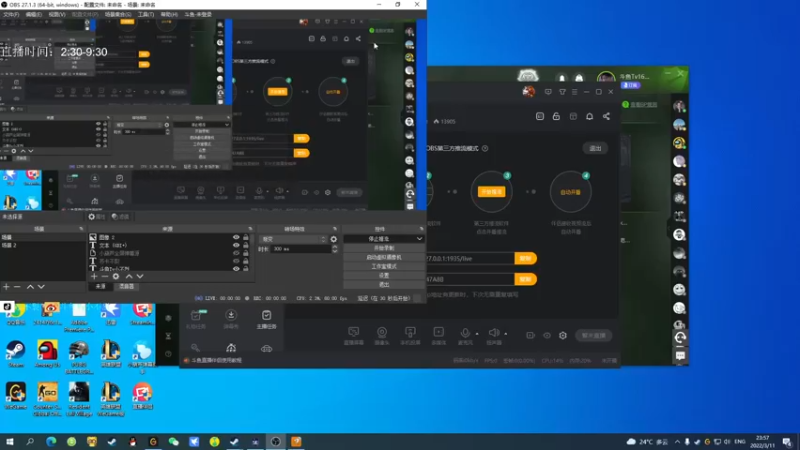800x450 pixels.
Task: Open the 编辑(E) menu in OBS
Action: pyautogui.click(x=34, y=14)
